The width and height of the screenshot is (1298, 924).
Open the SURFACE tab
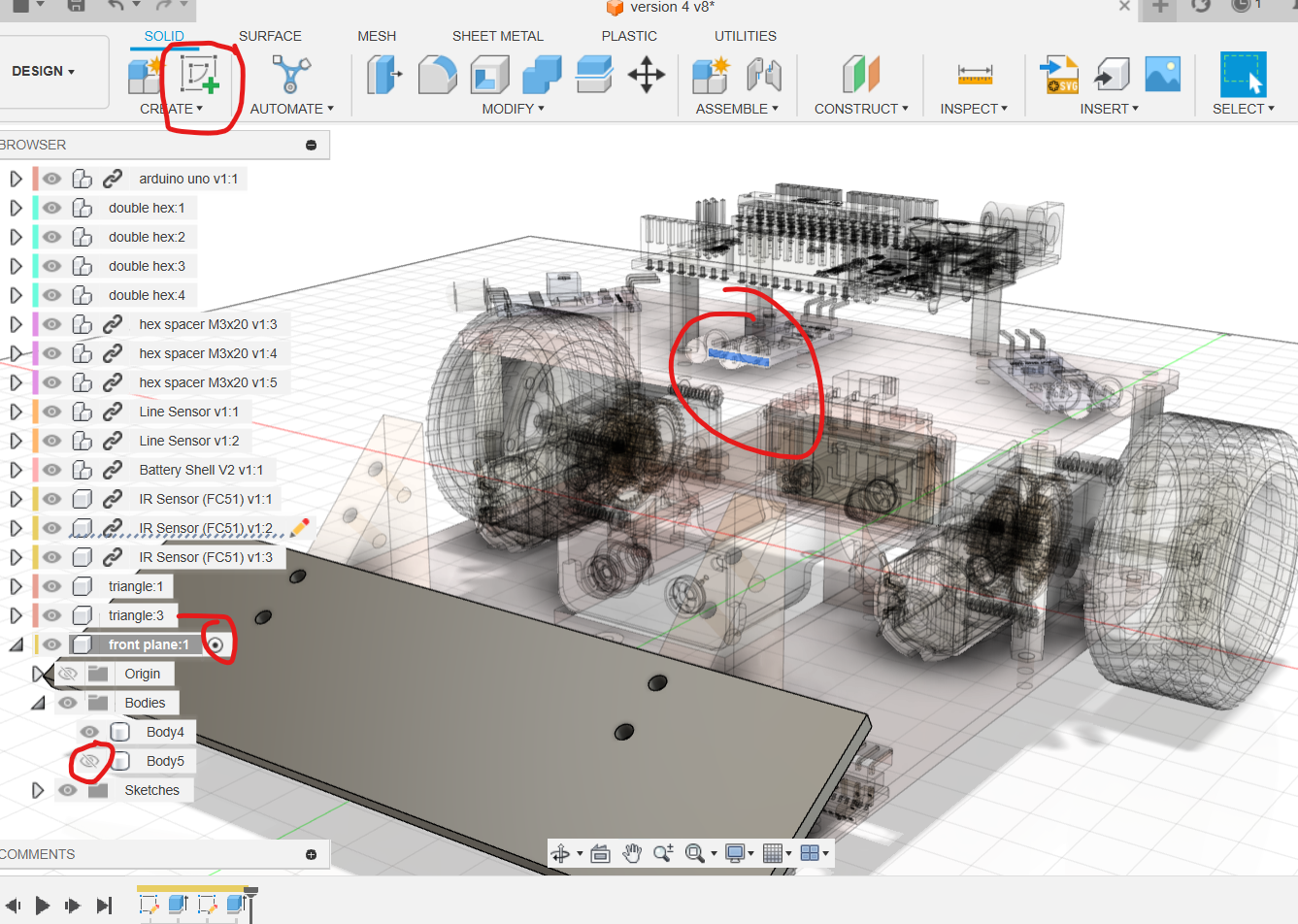coord(270,36)
